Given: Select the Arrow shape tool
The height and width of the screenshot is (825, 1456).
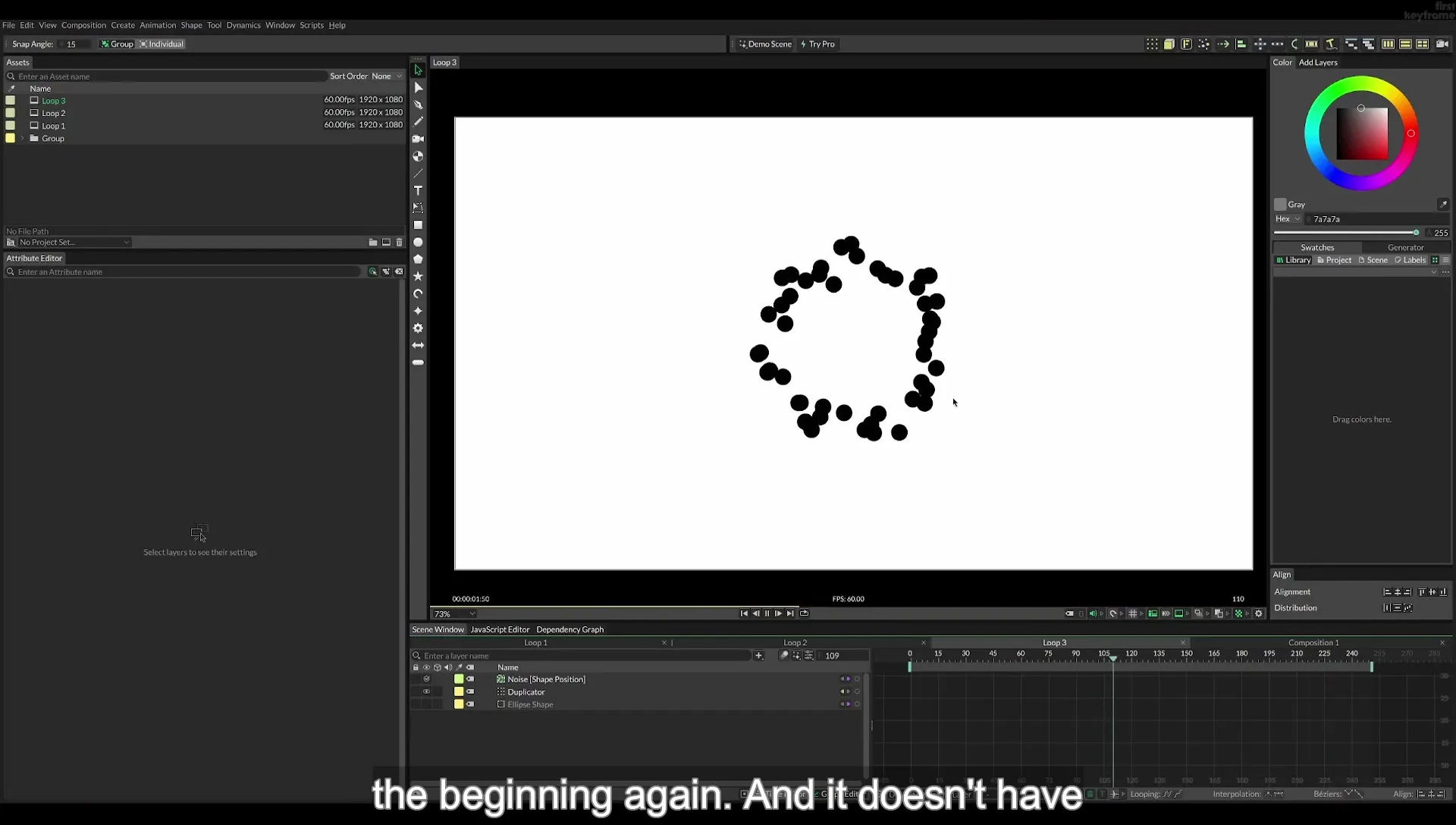Looking at the screenshot, I should [418, 345].
